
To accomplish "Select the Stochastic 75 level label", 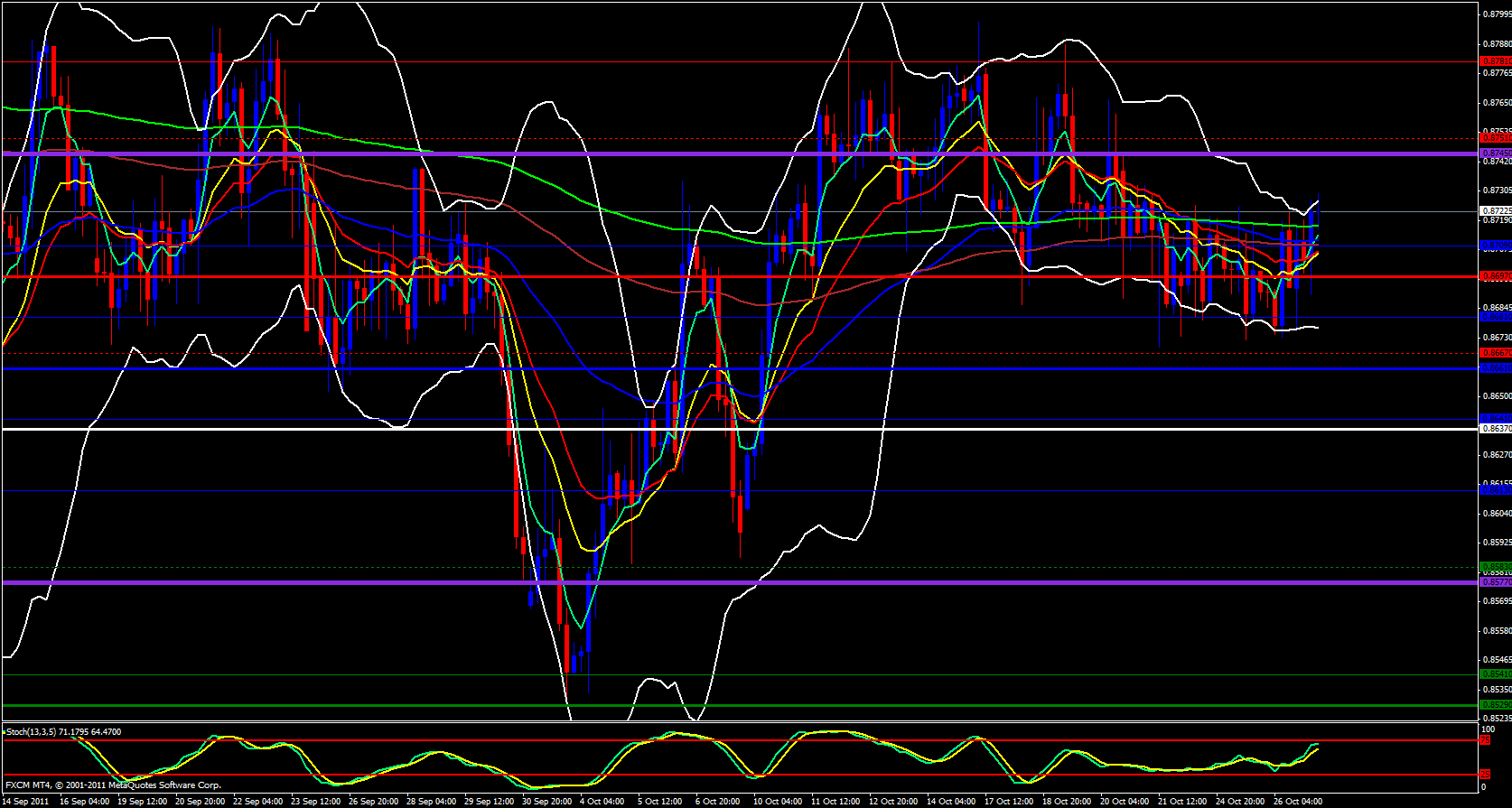I will click(1484, 740).
